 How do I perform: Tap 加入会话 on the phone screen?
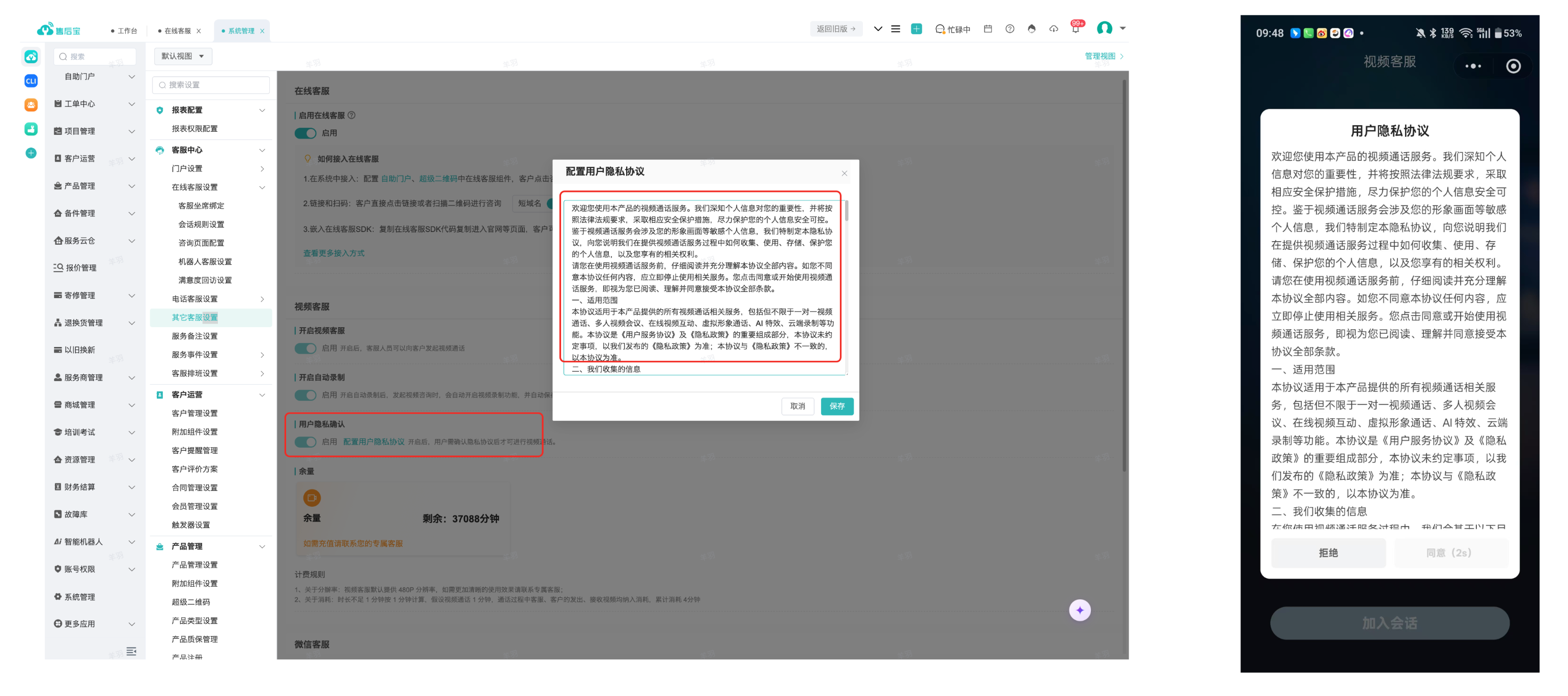[x=1389, y=622]
